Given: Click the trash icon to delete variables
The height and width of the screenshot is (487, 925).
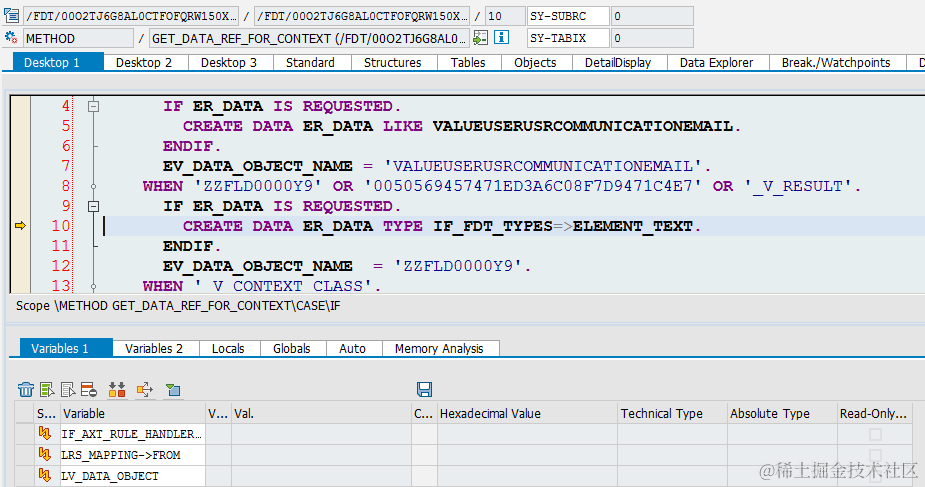Looking at the screenshot, I should (x=26, y=389).
